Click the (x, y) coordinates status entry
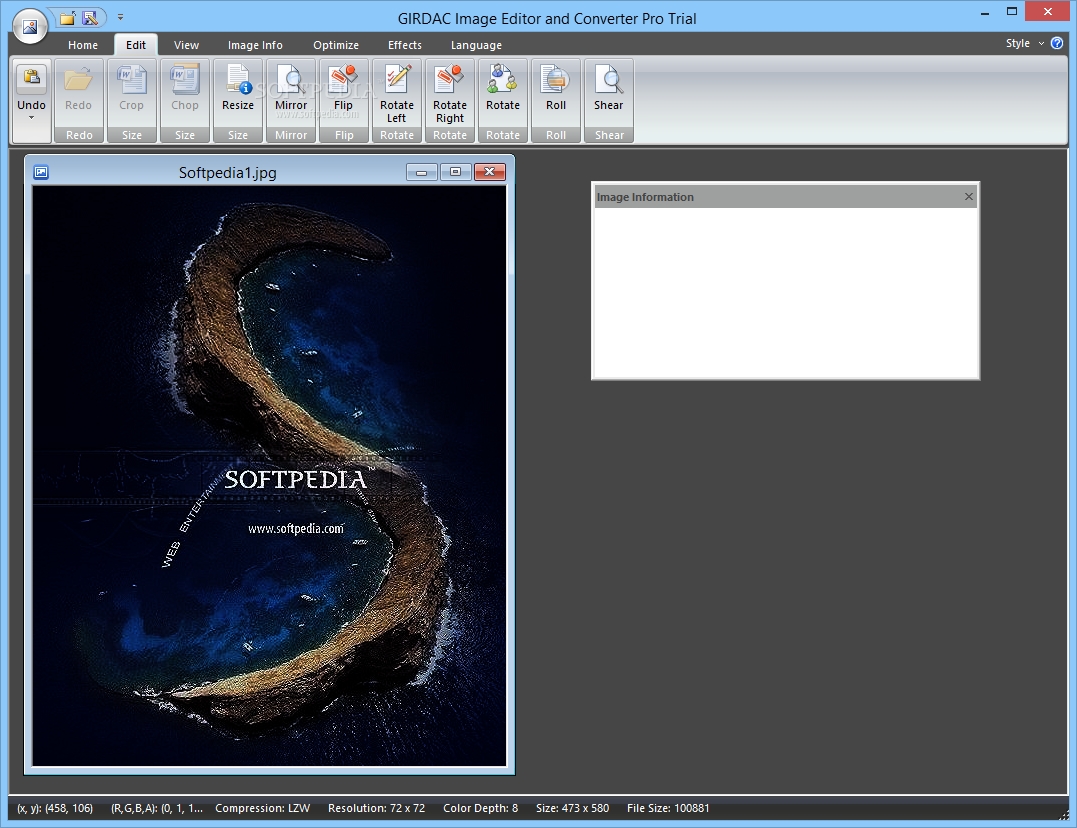Image resolution: width=1077 pixels, height=828 pixels. (55, 808)
